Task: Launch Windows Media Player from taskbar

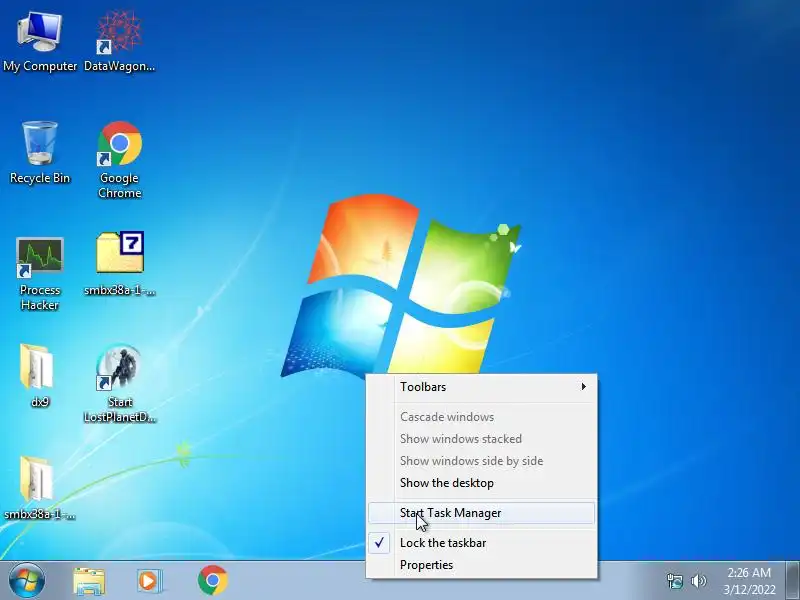Action: pos(149,581)
